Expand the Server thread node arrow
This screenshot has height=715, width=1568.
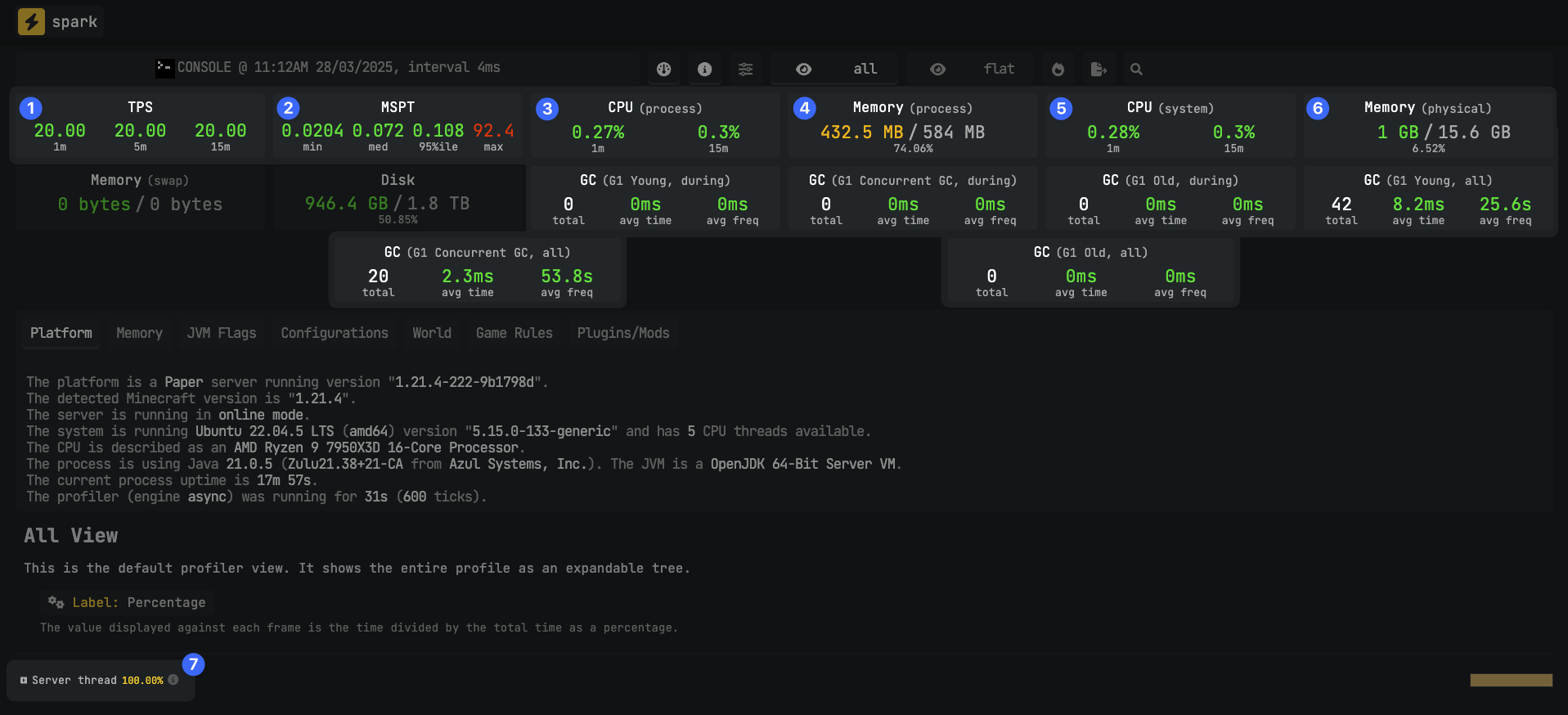[x=24, y=680]
